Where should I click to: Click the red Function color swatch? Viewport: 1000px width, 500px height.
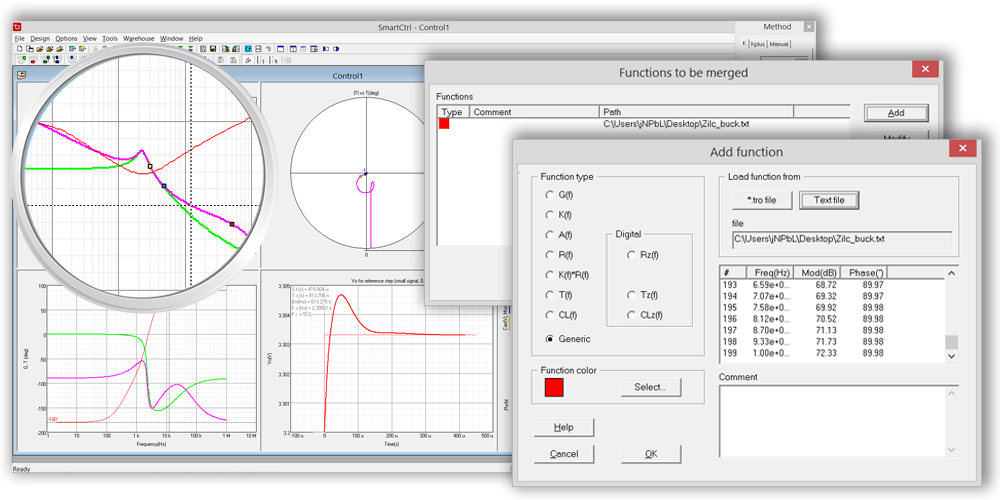coord(552,387)
